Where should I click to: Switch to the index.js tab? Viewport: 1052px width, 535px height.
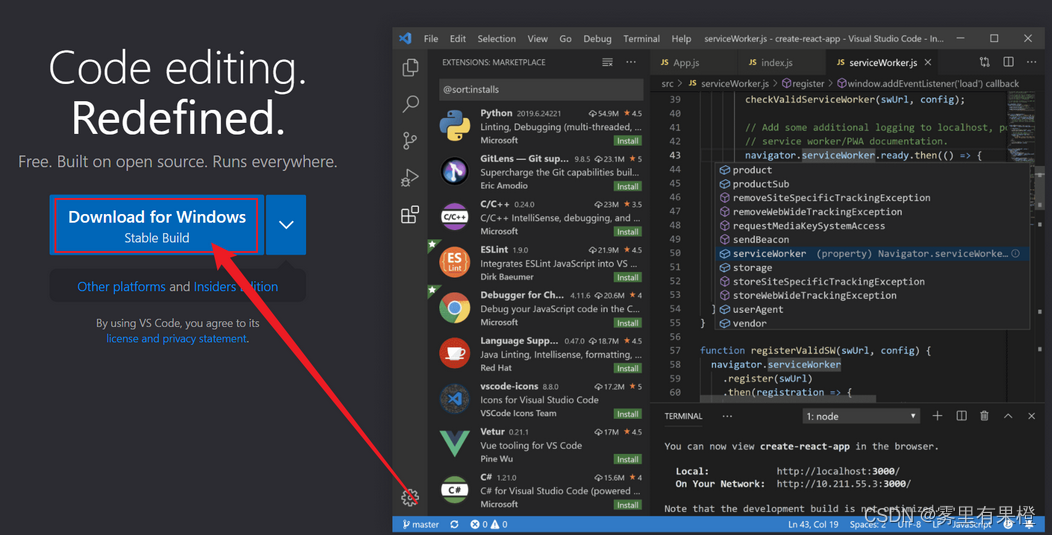point(782,62)
